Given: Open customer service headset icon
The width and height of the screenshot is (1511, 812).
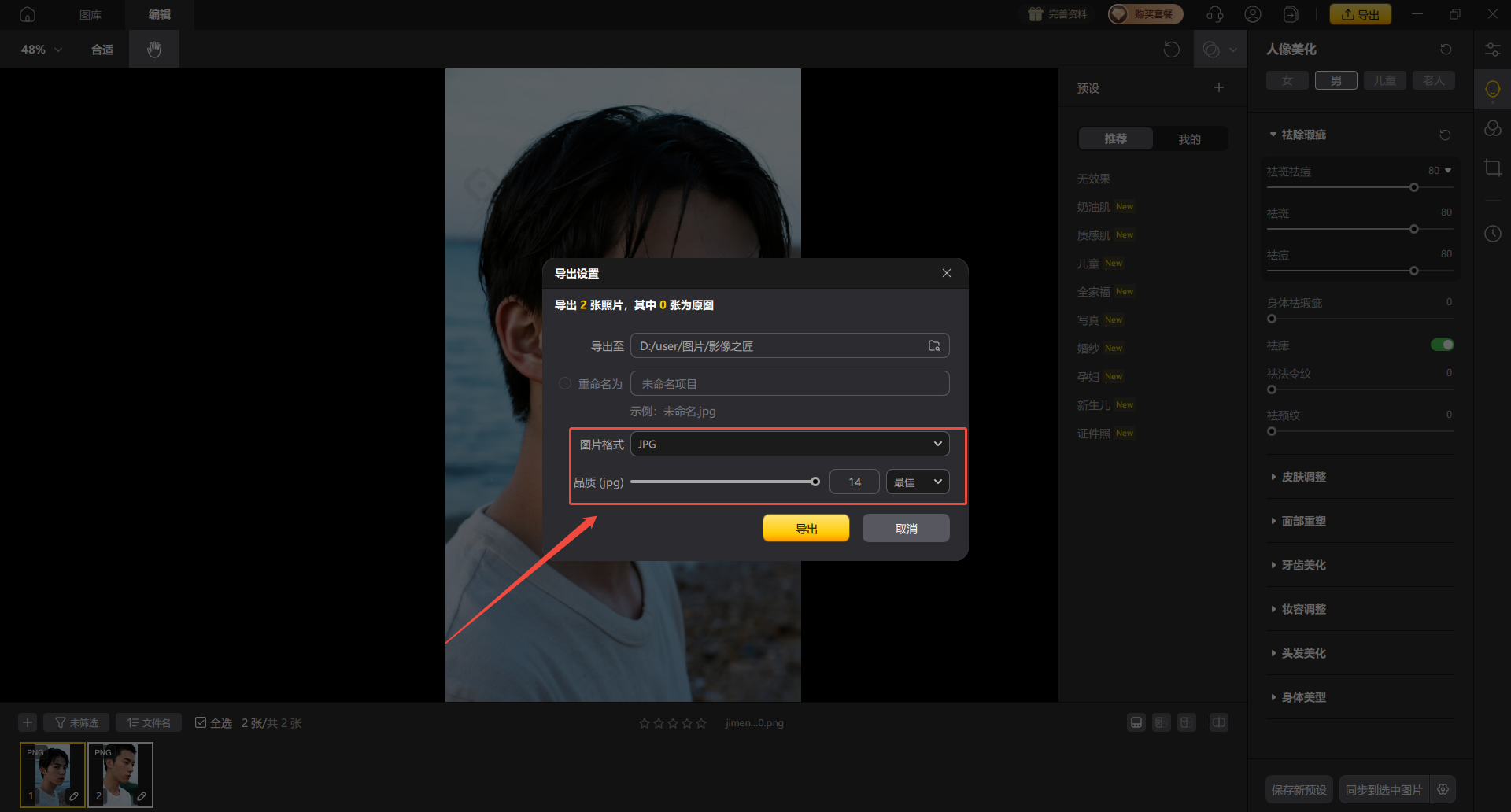Looking at the screenshot, I should click(x=1214, y=14).
